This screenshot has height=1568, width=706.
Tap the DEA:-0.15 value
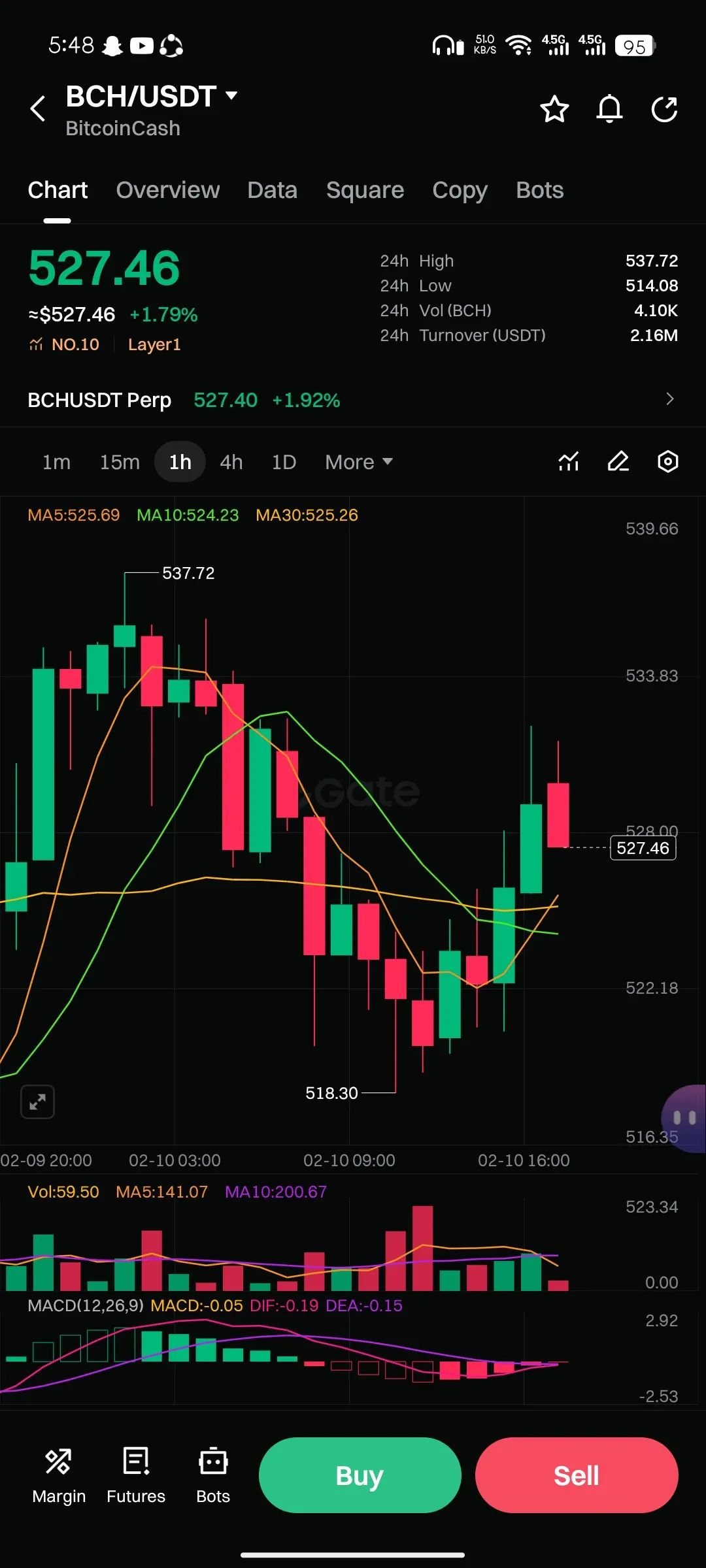click(364, 1305)
